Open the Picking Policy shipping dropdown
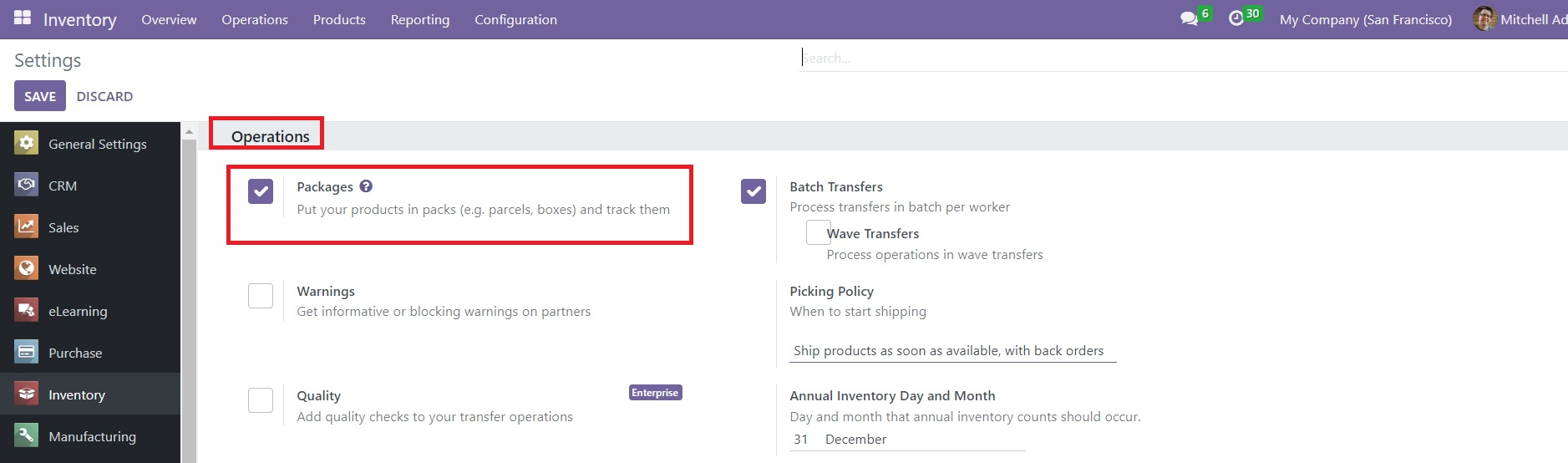This screenshot has height=463, width=1568. [952, 351]
